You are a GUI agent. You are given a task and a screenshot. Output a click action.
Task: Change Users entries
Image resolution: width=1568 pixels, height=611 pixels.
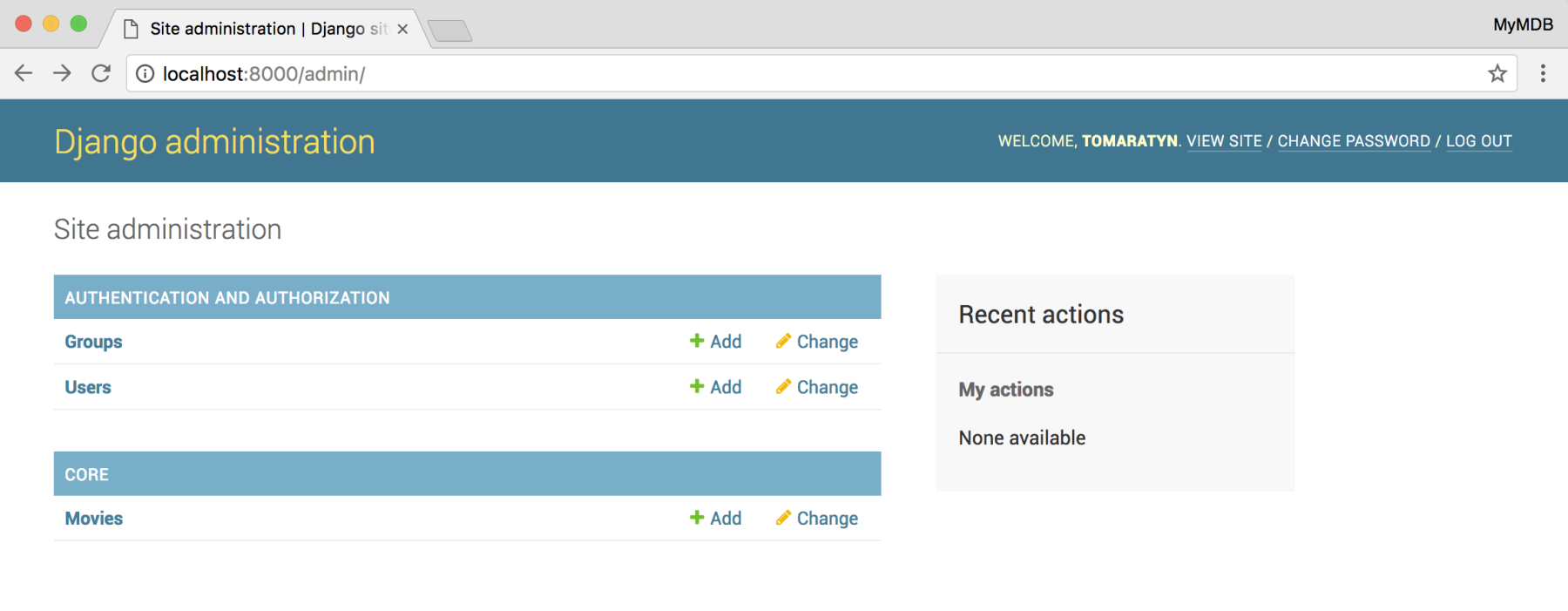(817, 387)
